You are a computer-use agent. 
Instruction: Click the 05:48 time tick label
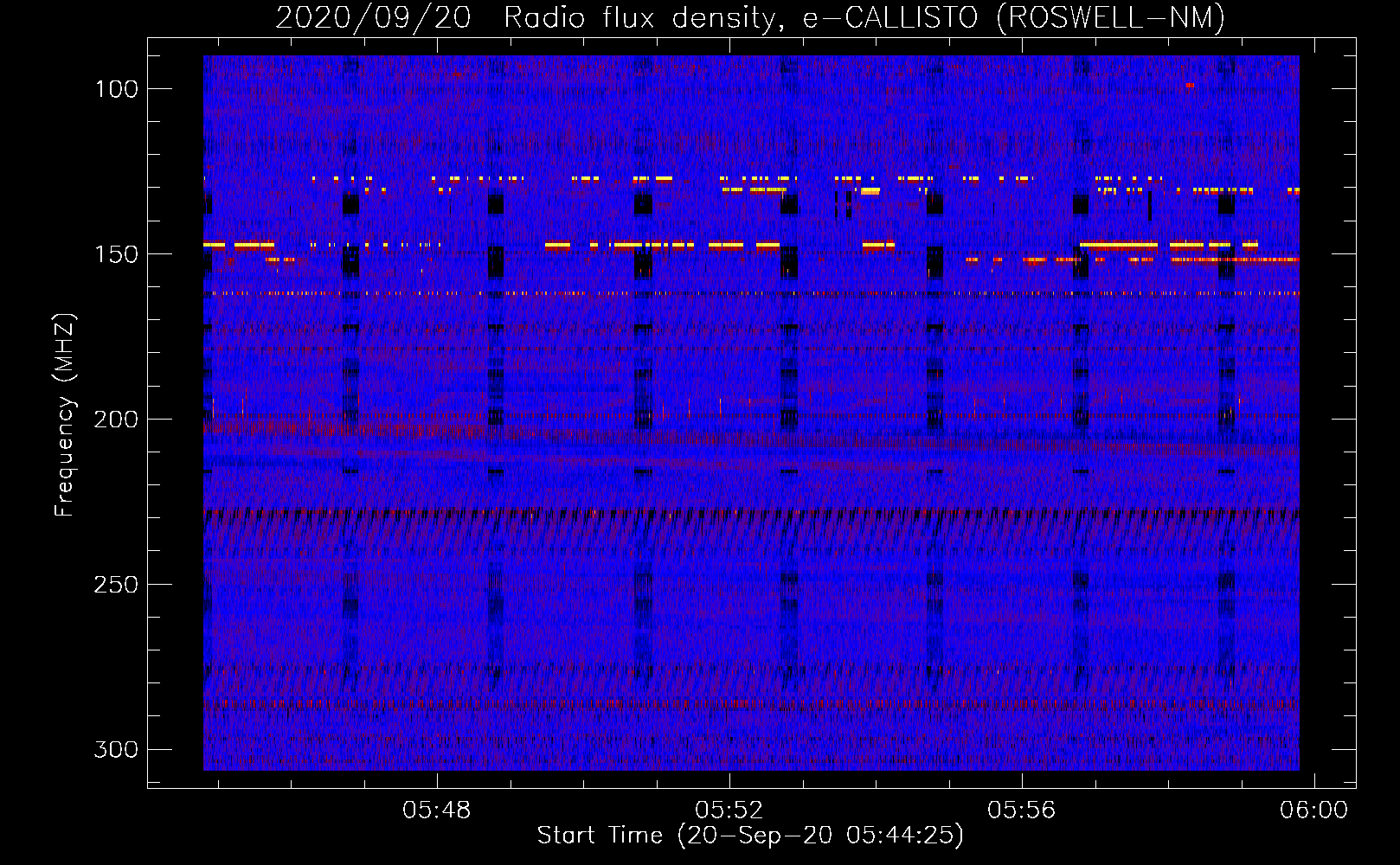(437, 811)
